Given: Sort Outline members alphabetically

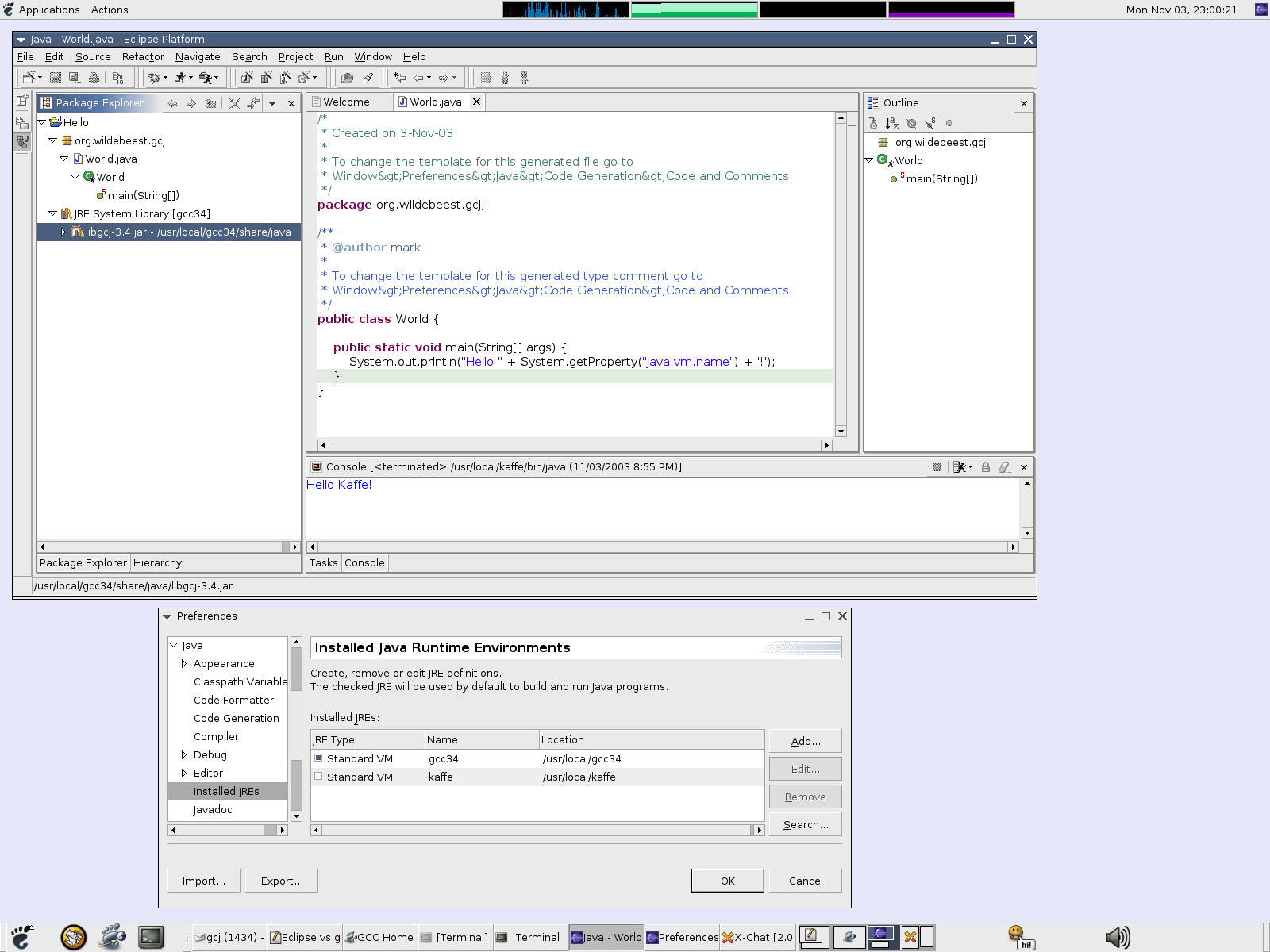Looking at the screenshot, I should pyautogui.click(x=892, y=123).
